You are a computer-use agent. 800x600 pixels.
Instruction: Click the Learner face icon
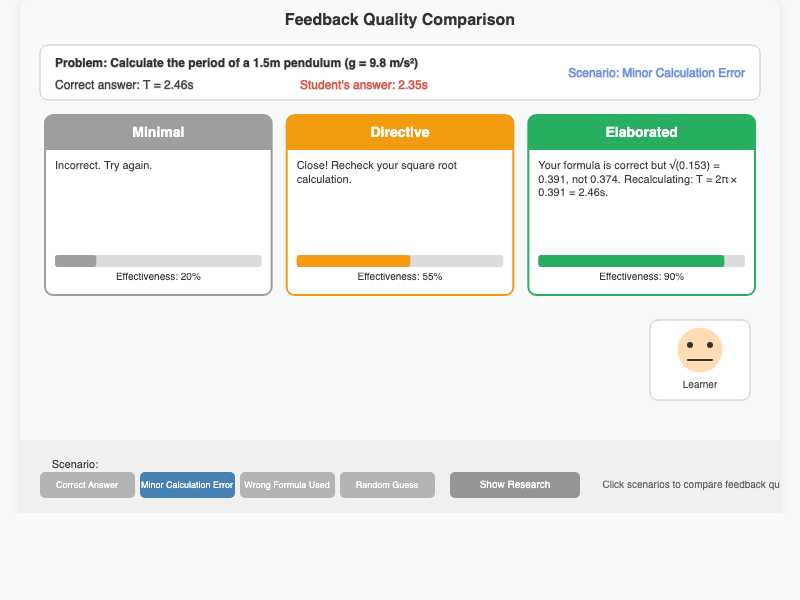pyautogui.click(x=700, y=350)
